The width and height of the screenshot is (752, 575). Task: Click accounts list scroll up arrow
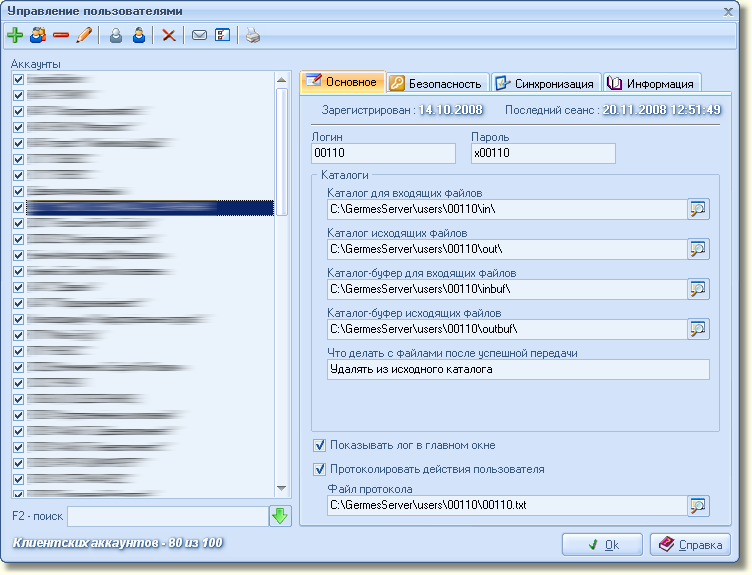tap(282, 80)
